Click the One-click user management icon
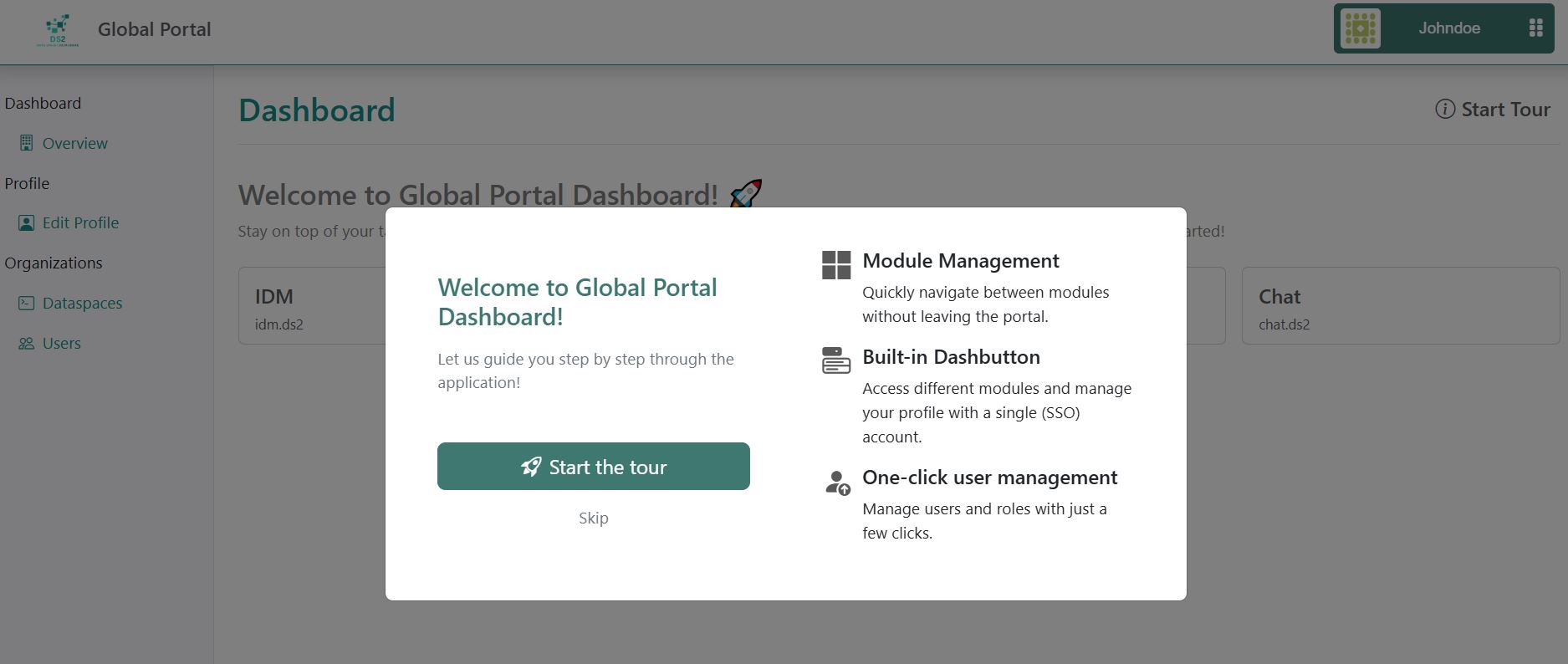1568x664 pixels. pyautogui.click(x=837, y=483)
